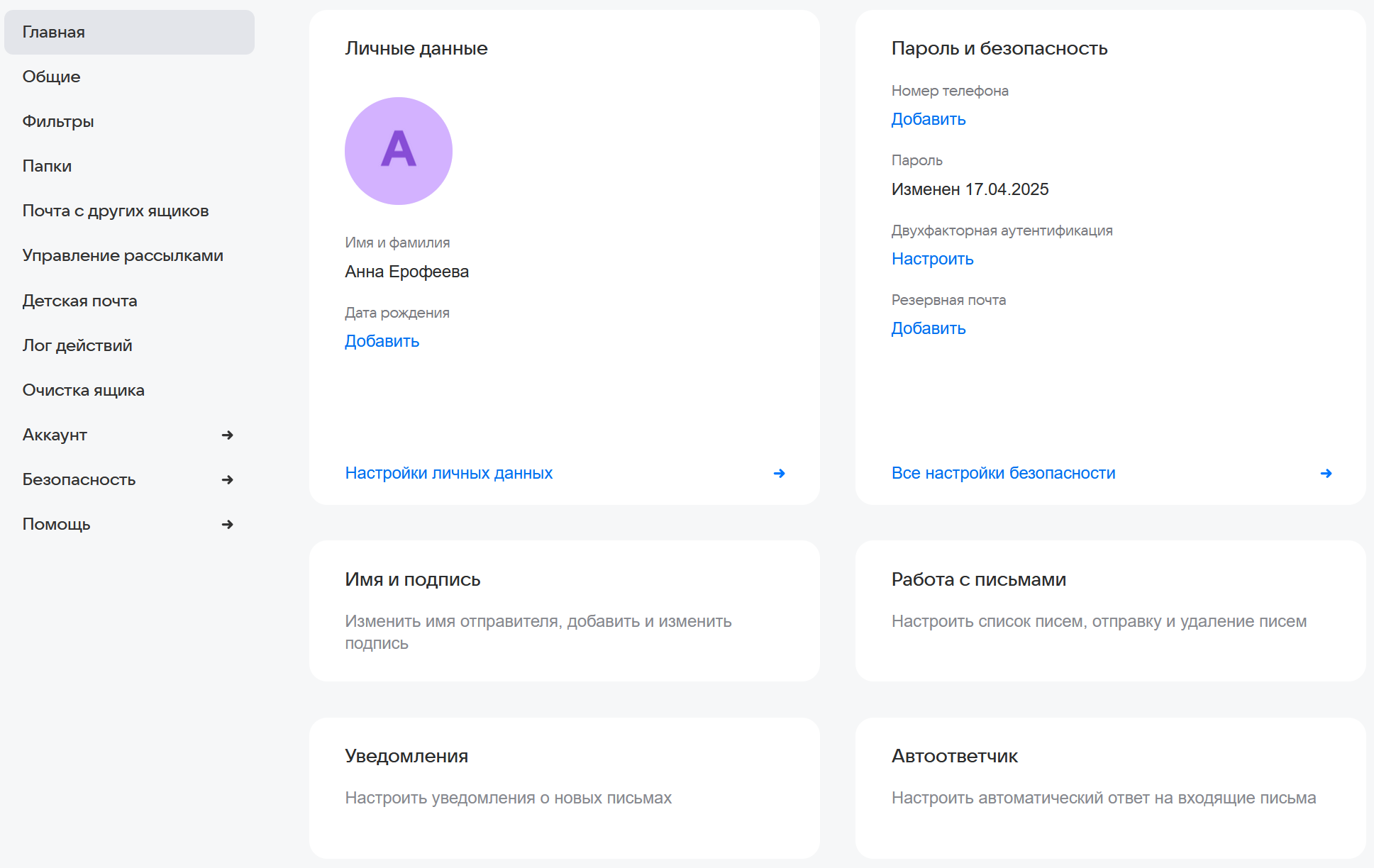The height and width of the screenshot is (868, 1374).
Task: Open the Имя и подпись card
Action: [564, 611]
